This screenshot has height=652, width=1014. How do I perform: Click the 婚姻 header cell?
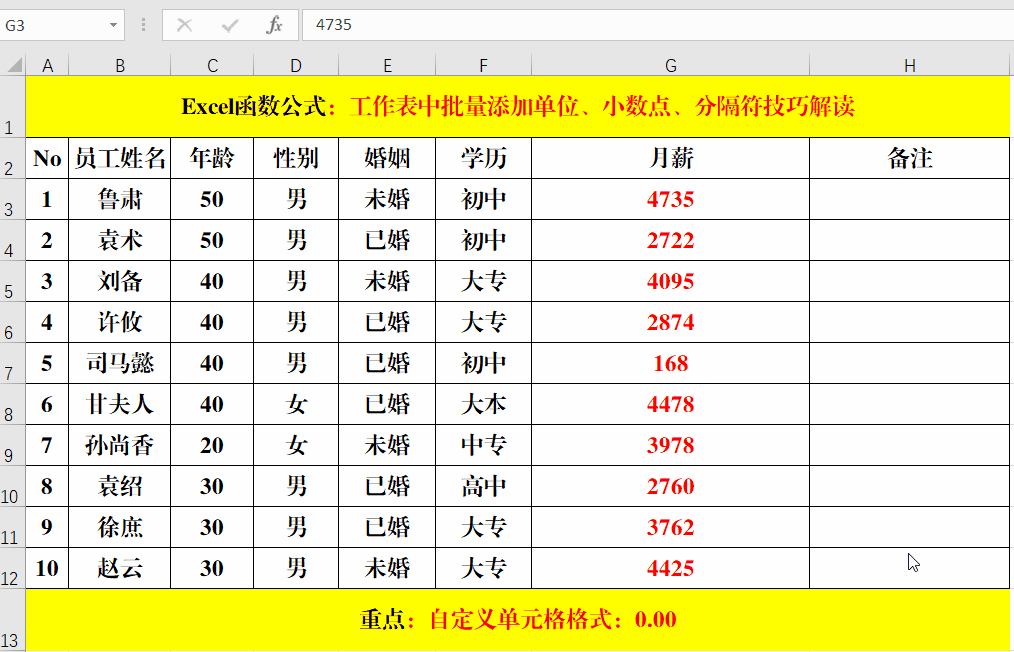387,158
